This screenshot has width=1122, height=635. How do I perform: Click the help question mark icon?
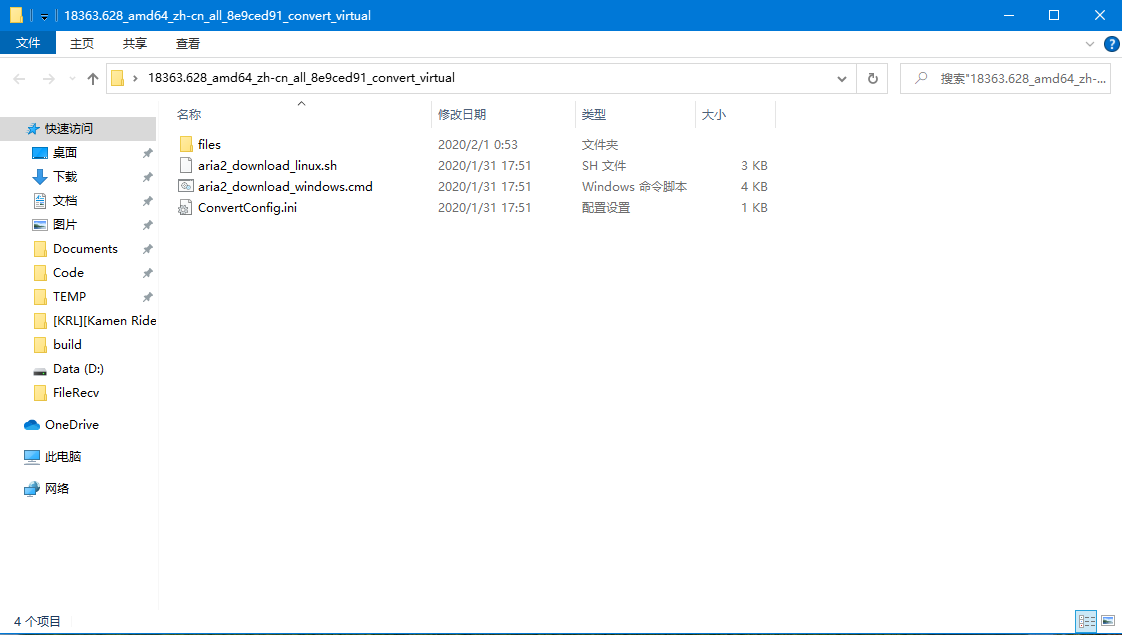click(x=1111, y=43)
